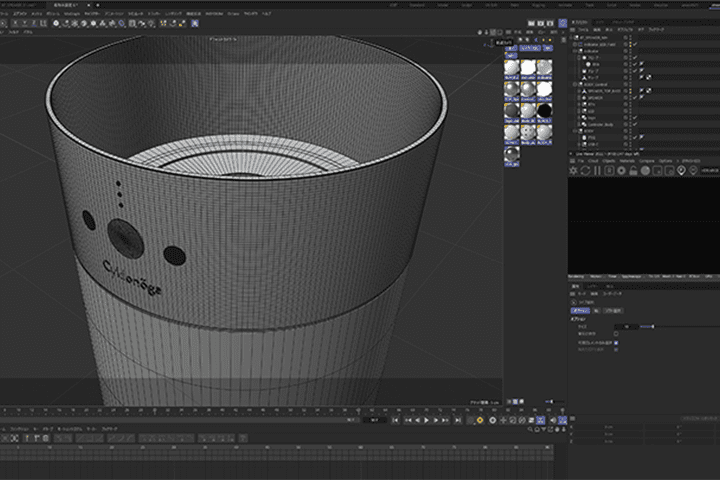Screen dimensions: 720x480
Task: Toggle the checked blue checkbox in Attributes options
Action: point(616,343)
